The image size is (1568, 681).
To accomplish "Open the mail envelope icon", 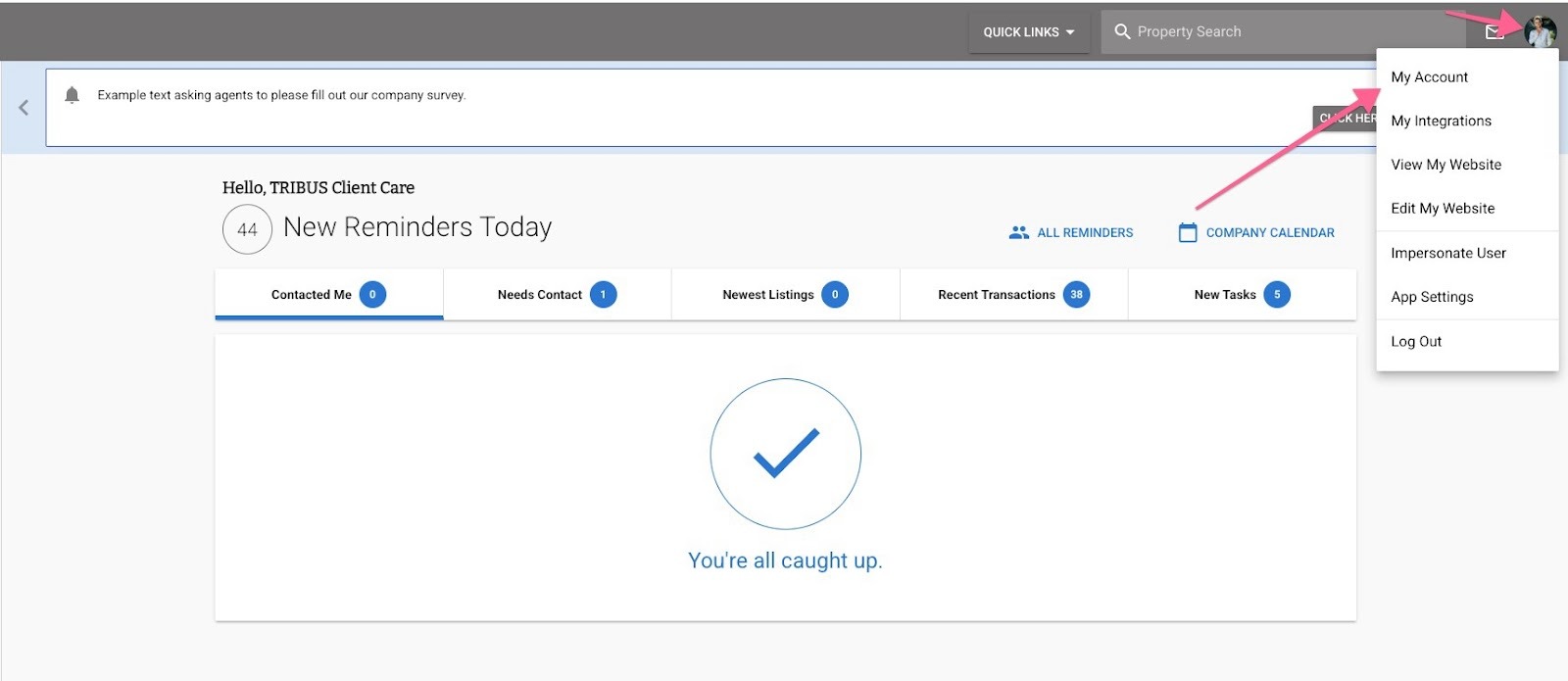I will click(1494, 32).
